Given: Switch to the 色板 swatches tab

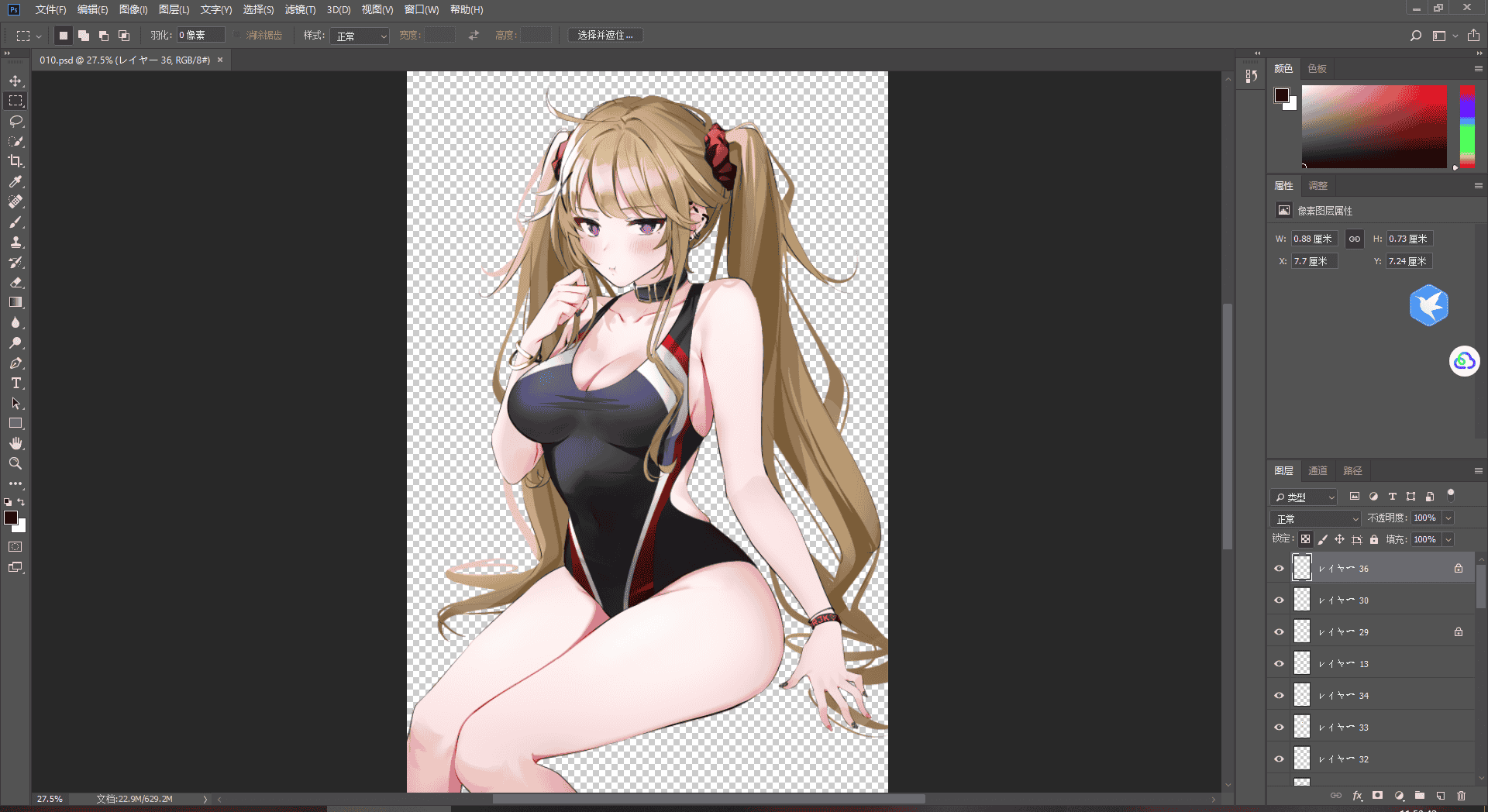Looking at the screenshot, I should tap(1317, 68).
